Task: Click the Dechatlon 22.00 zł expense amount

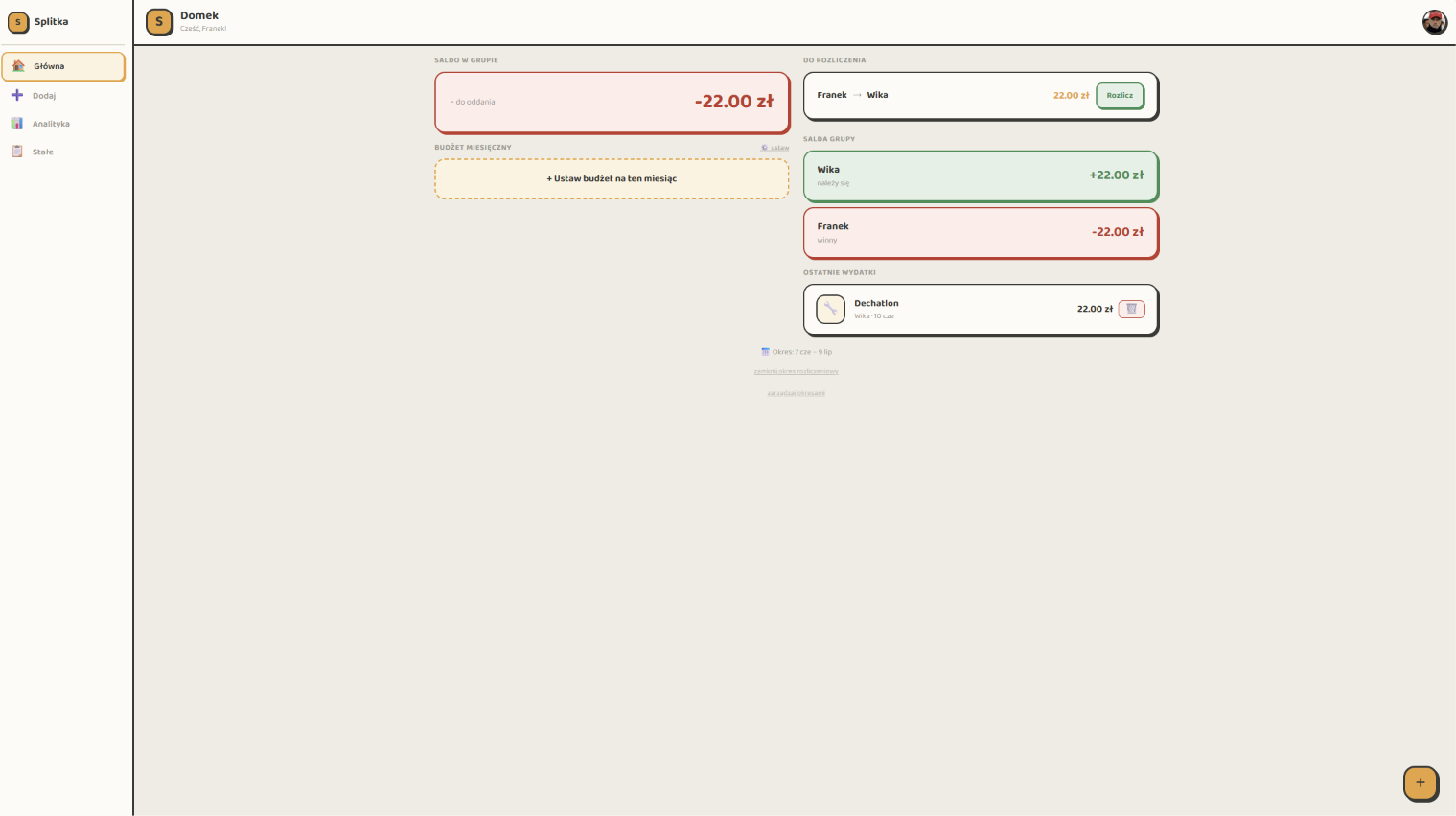Action: pos(1095,309)
